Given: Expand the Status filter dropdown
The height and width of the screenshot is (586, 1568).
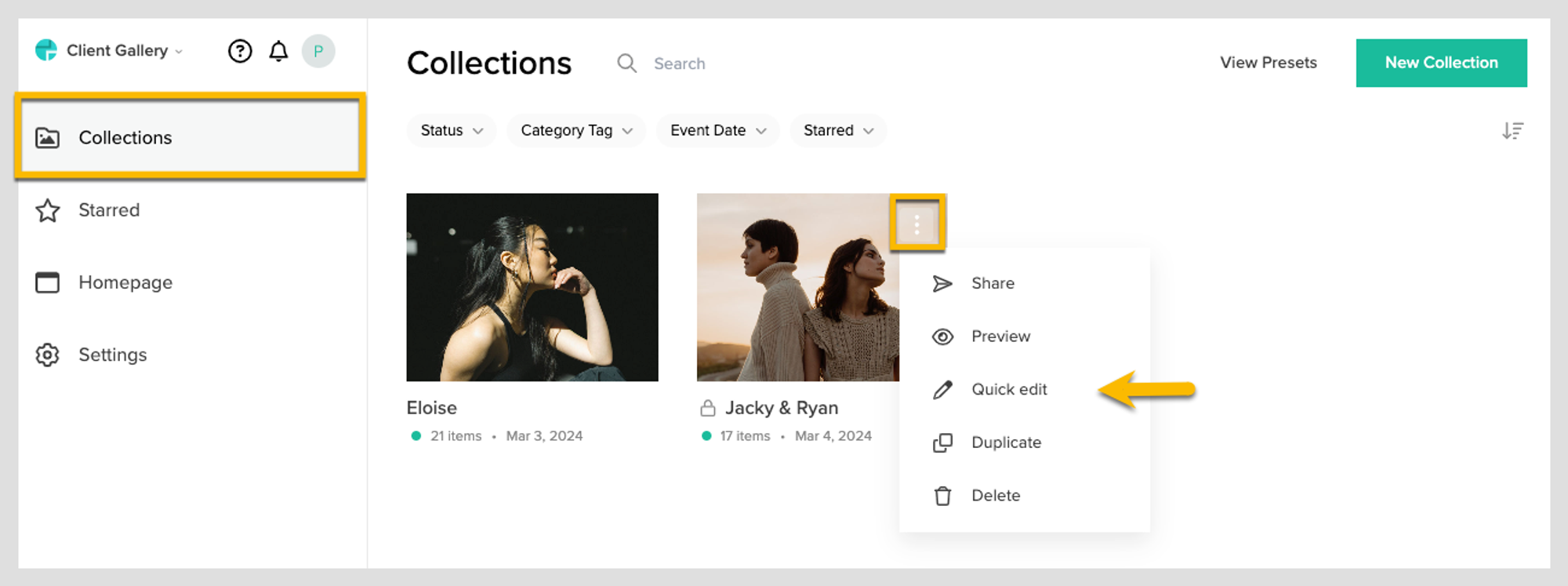Looking at the screenshot, I should coord(451,131).
